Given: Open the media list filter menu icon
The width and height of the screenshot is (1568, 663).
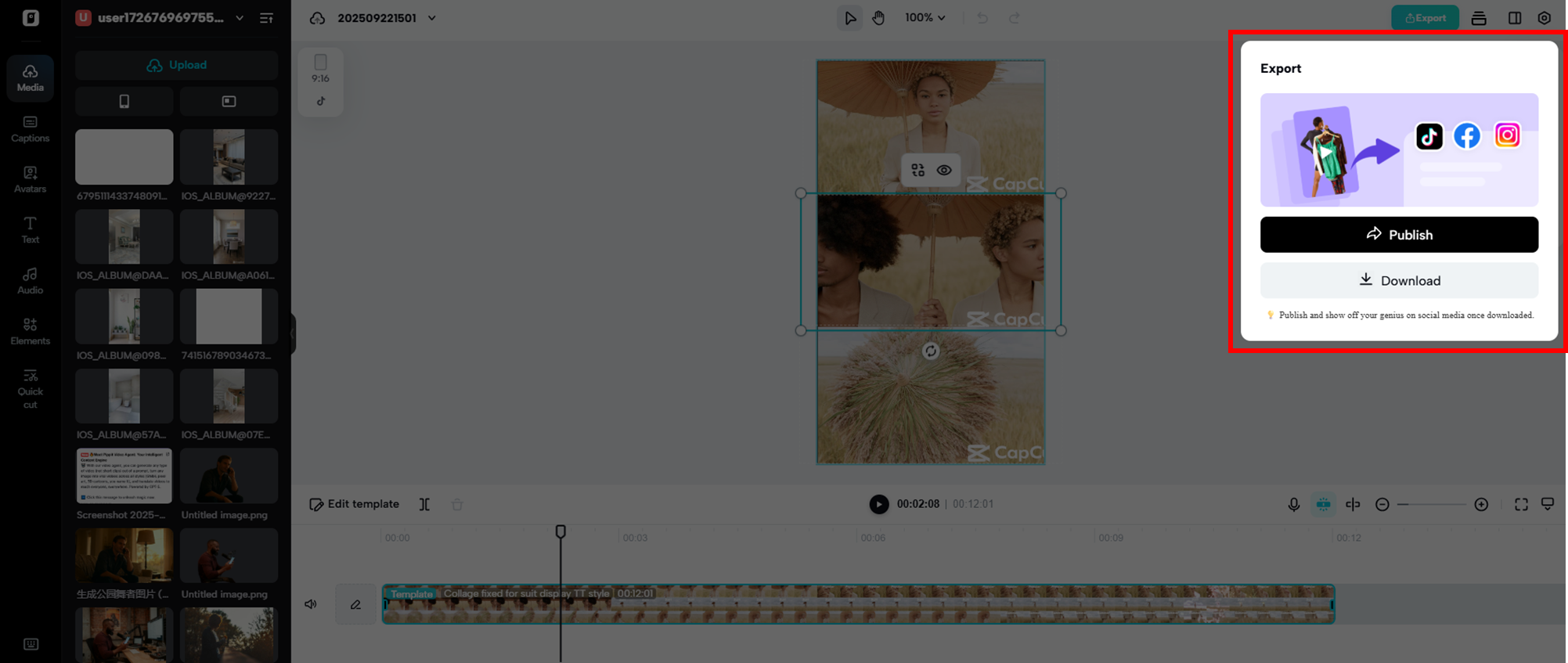Looking at the screenshot, I should (x=266, y=18).
